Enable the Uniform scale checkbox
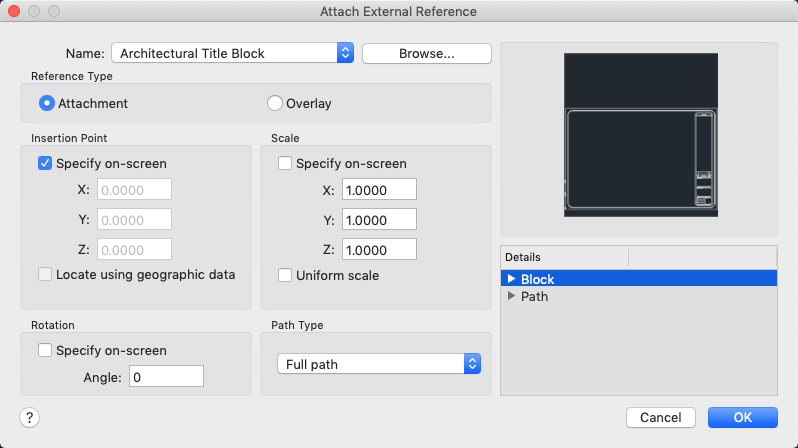Image resolution: width=798 pixels, height=448 pixels. (x=285, y=275)
